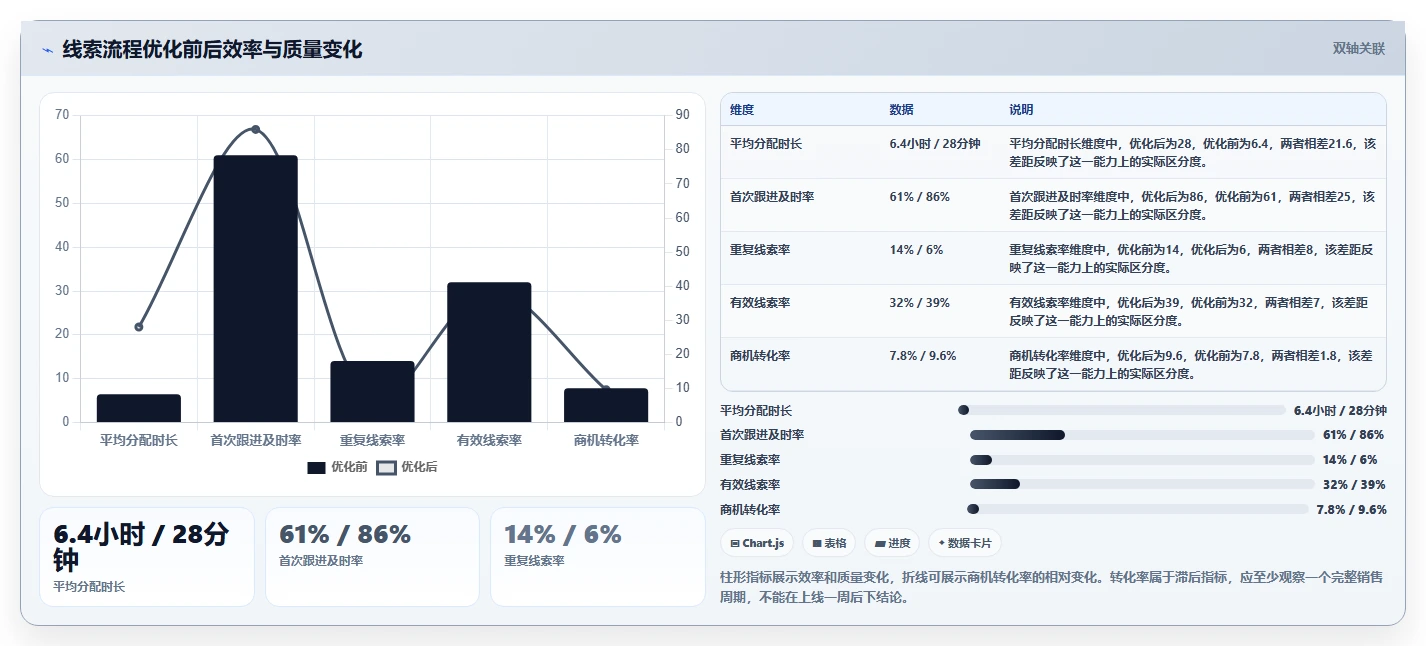This screenshot has width=1426, height=646.
Task: Click the 表格 tag chip
Action: coord(829,543)
